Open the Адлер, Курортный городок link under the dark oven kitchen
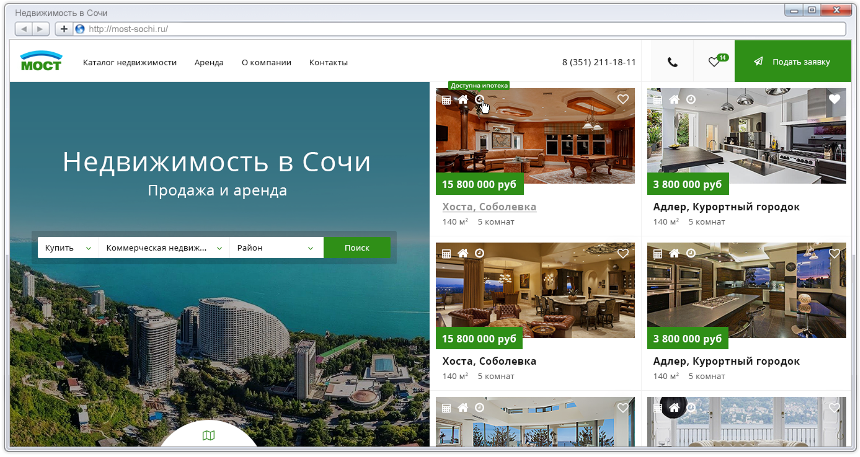 726,361
